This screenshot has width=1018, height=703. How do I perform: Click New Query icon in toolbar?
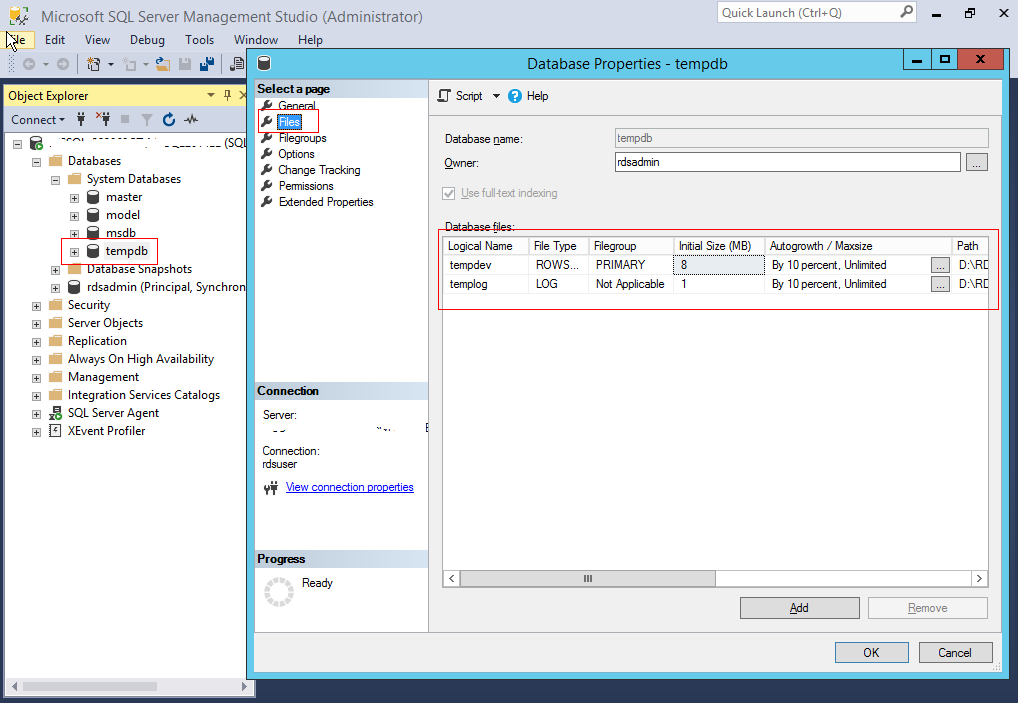coord(238,64)
